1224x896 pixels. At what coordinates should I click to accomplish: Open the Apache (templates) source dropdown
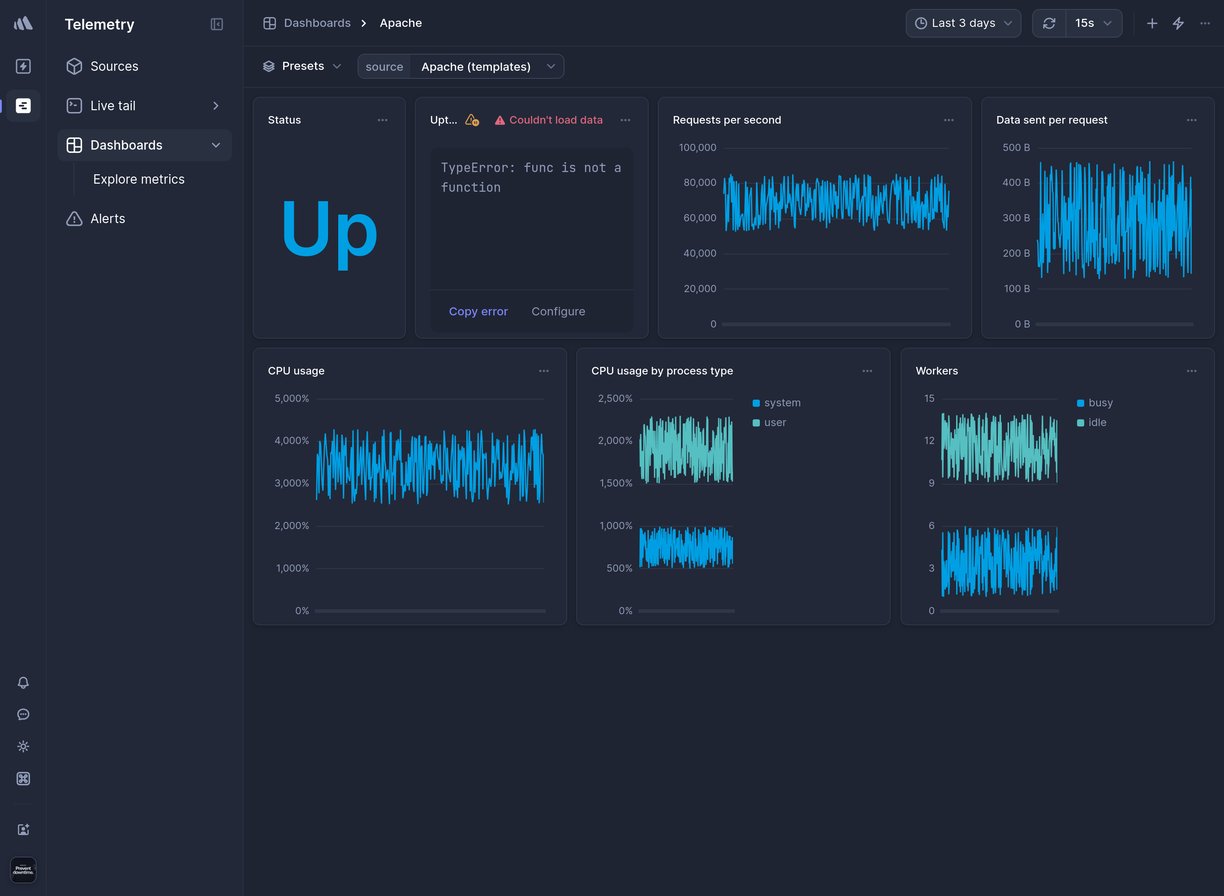coord(487,67)
